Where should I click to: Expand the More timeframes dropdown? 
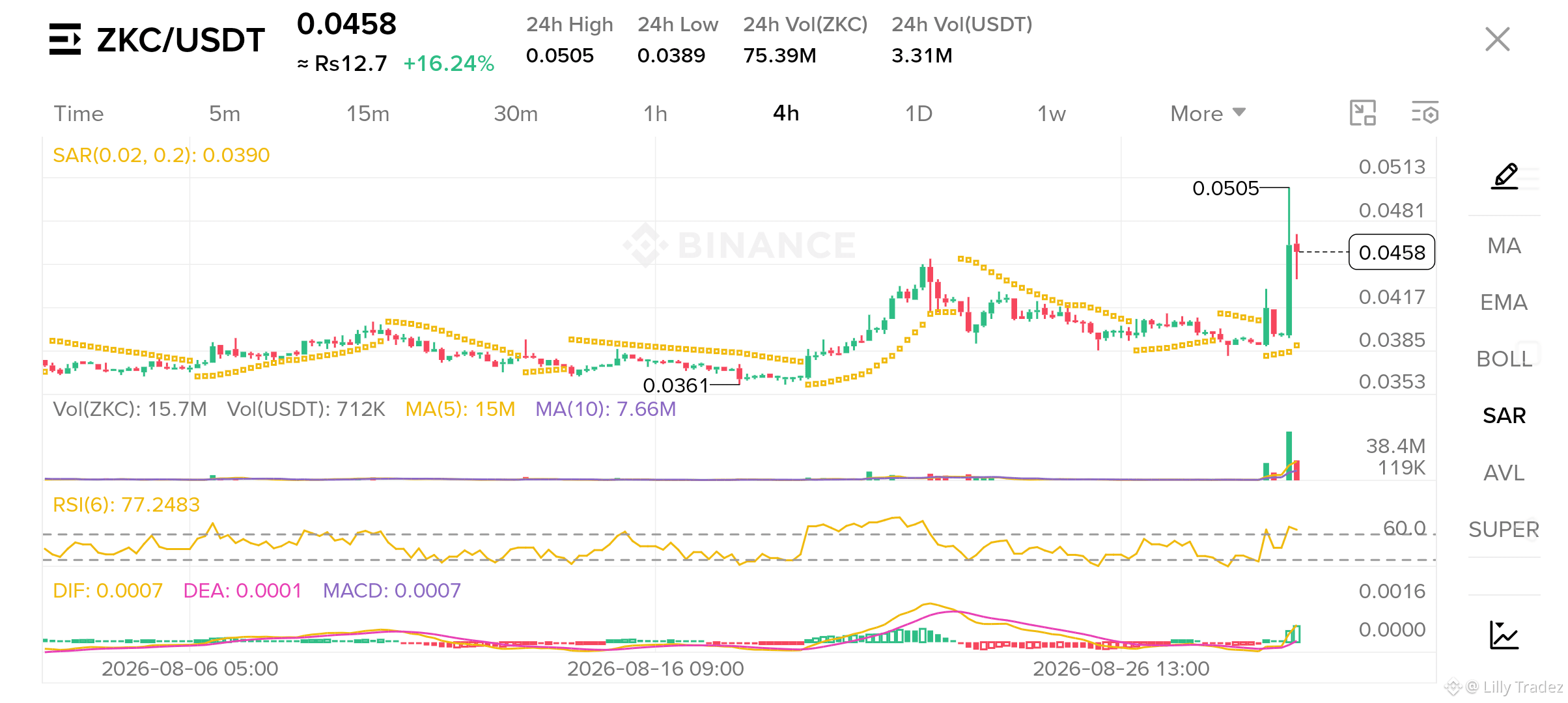click(x=1208, y=113)
